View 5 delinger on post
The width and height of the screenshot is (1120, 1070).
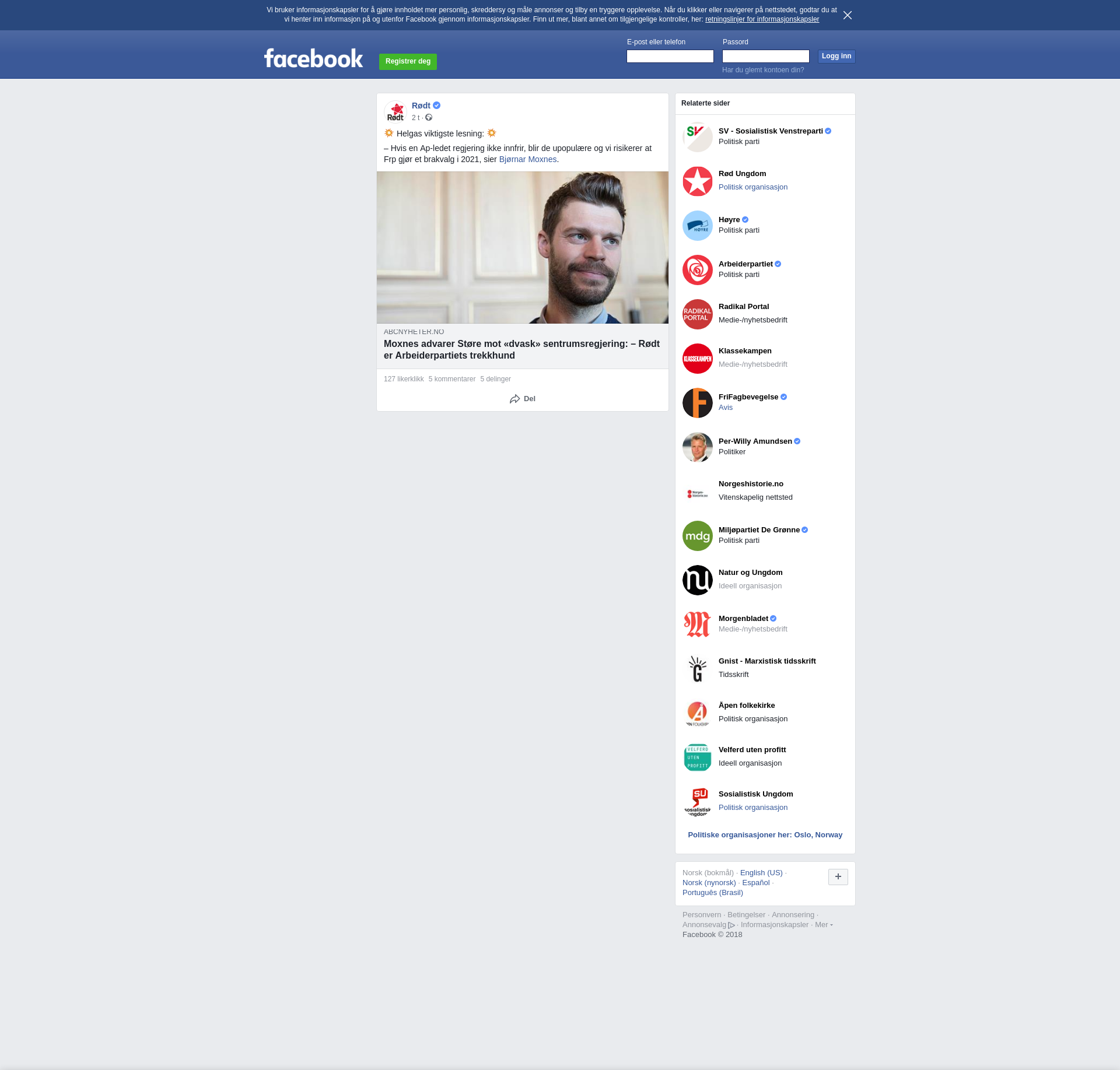496,379
